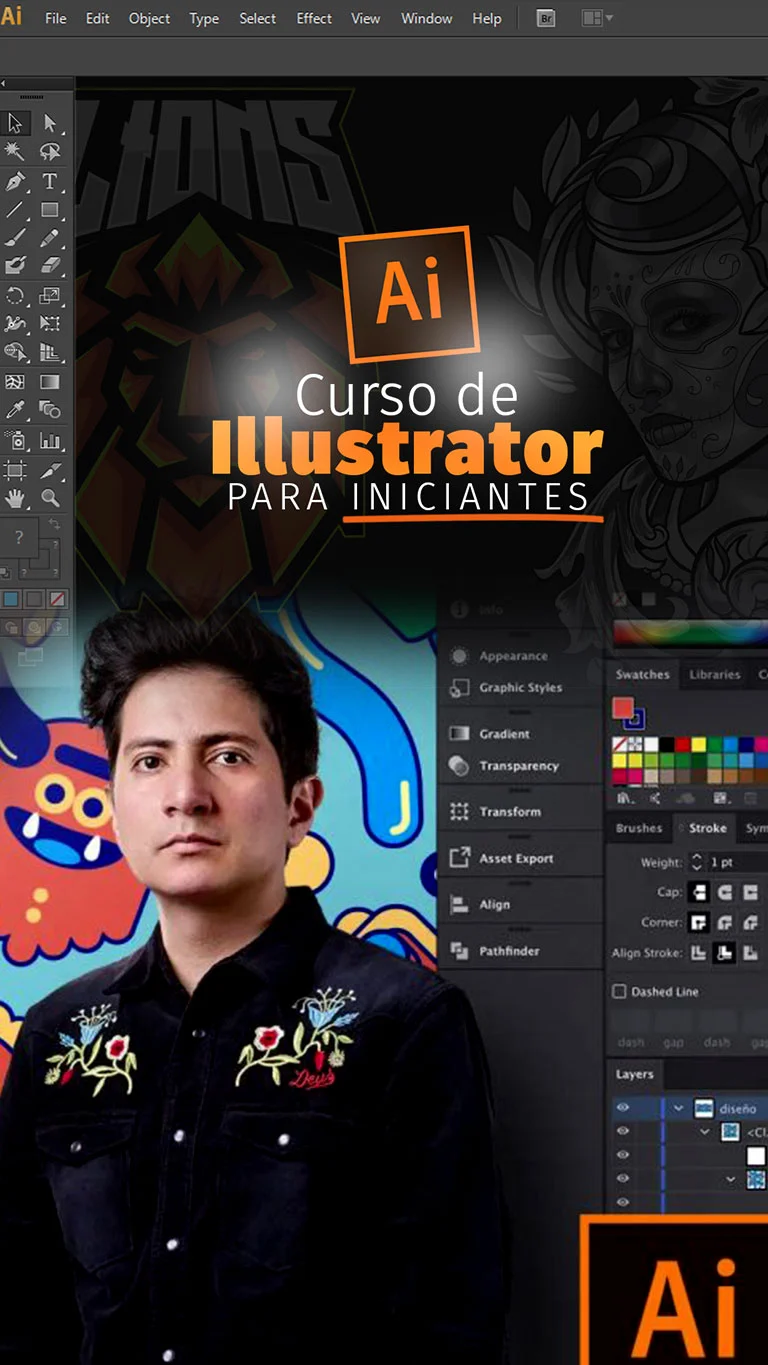The image size is (768, 1365).
Task: Hide the diseño layer with eye icon
Action: [x=623, y=1108]
